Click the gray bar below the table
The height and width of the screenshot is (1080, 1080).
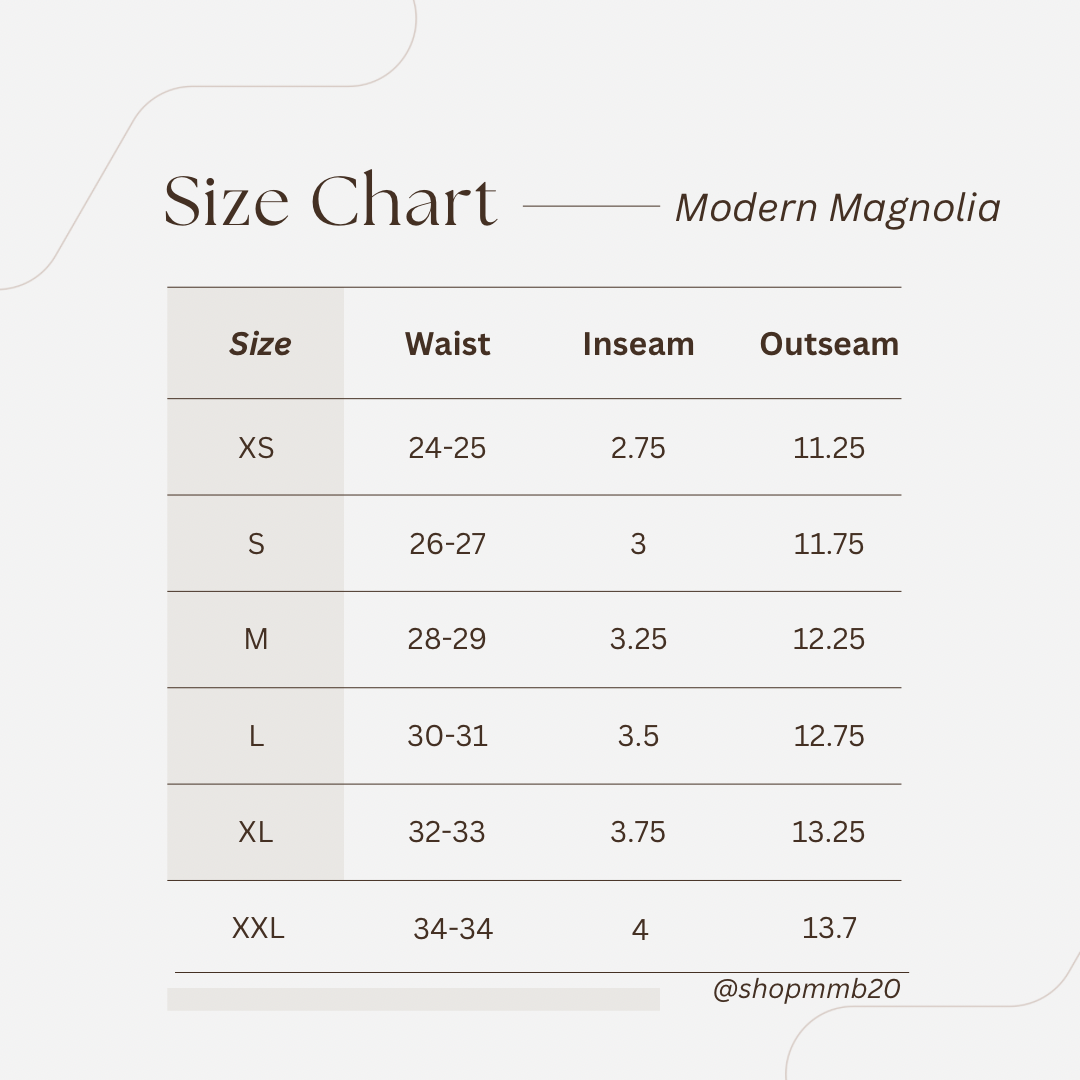[x=413, y=999]
